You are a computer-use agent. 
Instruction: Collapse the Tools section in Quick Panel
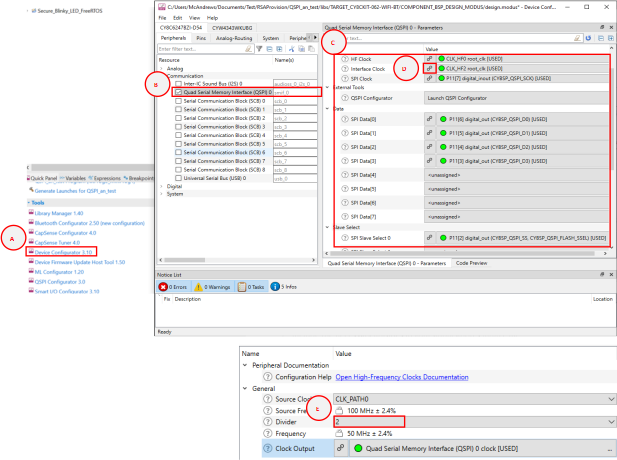click(29, 203)
